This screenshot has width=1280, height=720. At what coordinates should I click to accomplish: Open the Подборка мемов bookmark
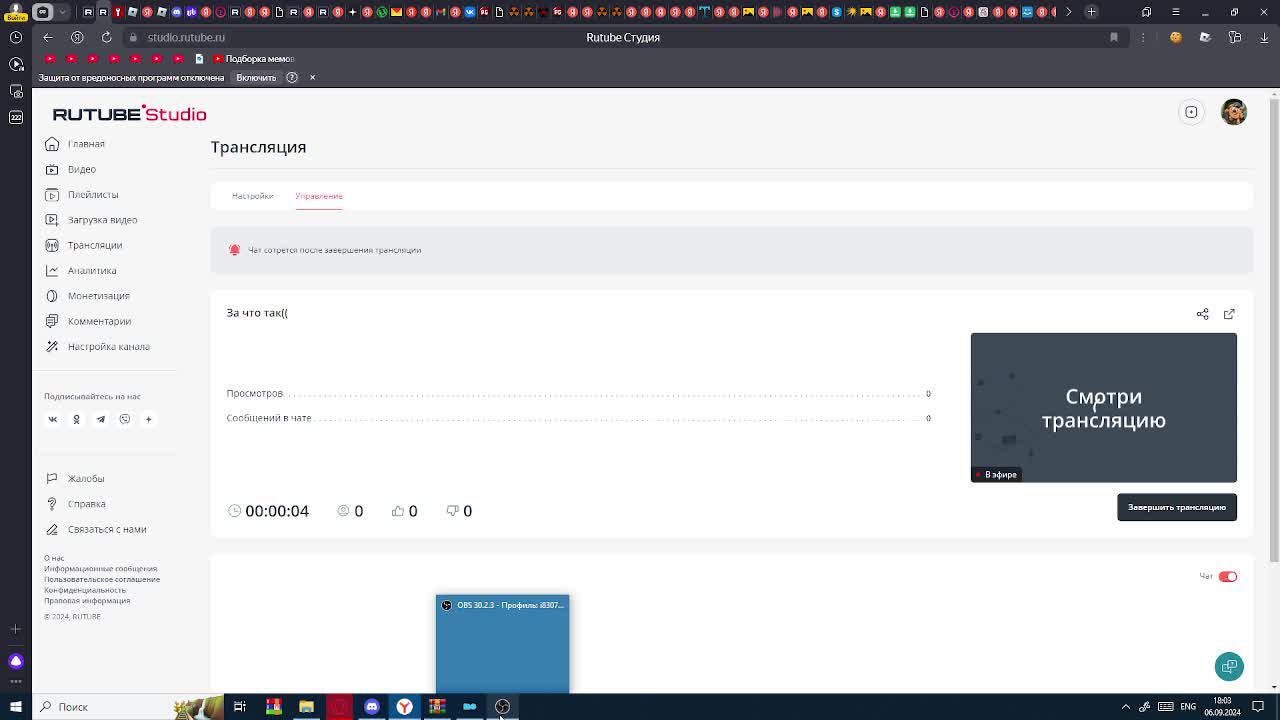coord(253,58)
